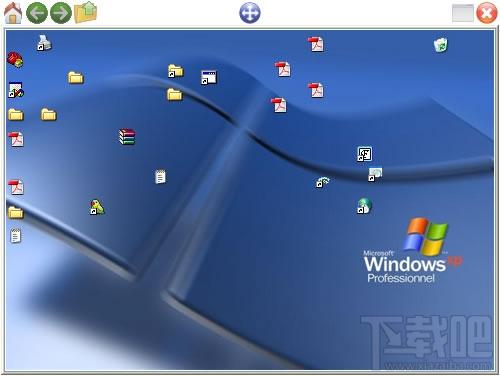Open the printer shortcut on the desktop

(44, 43)
